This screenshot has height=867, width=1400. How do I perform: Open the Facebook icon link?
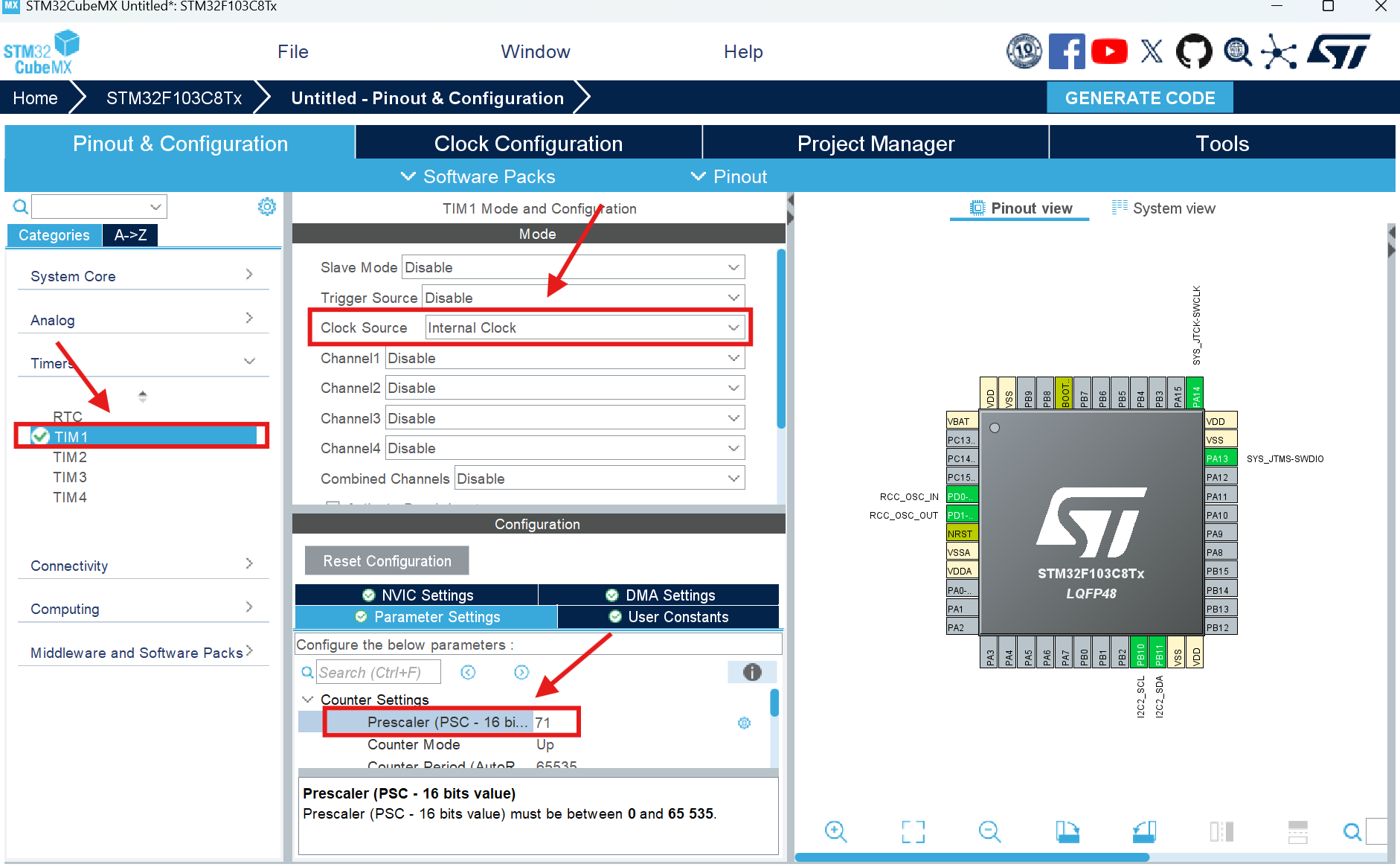tap(1067, 51)
